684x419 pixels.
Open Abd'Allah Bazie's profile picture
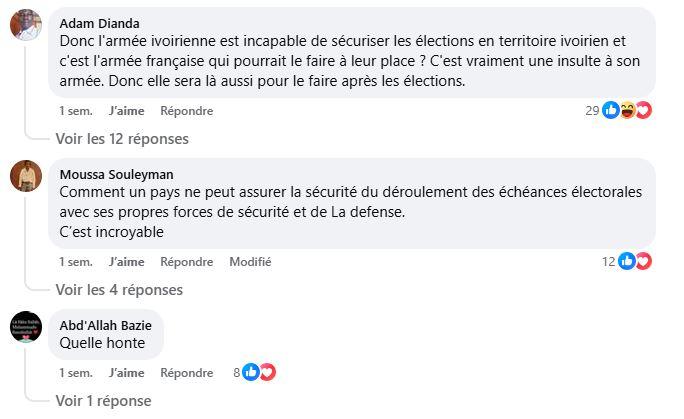pos(26,326)
